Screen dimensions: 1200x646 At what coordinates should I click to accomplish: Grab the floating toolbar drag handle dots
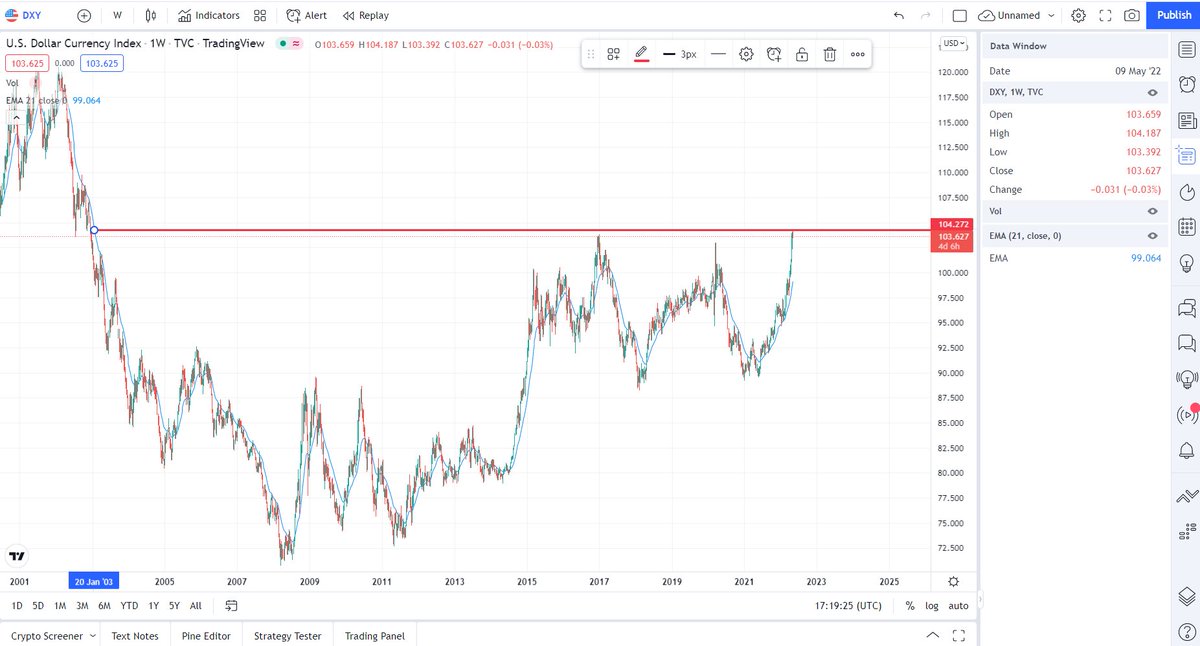590,54
